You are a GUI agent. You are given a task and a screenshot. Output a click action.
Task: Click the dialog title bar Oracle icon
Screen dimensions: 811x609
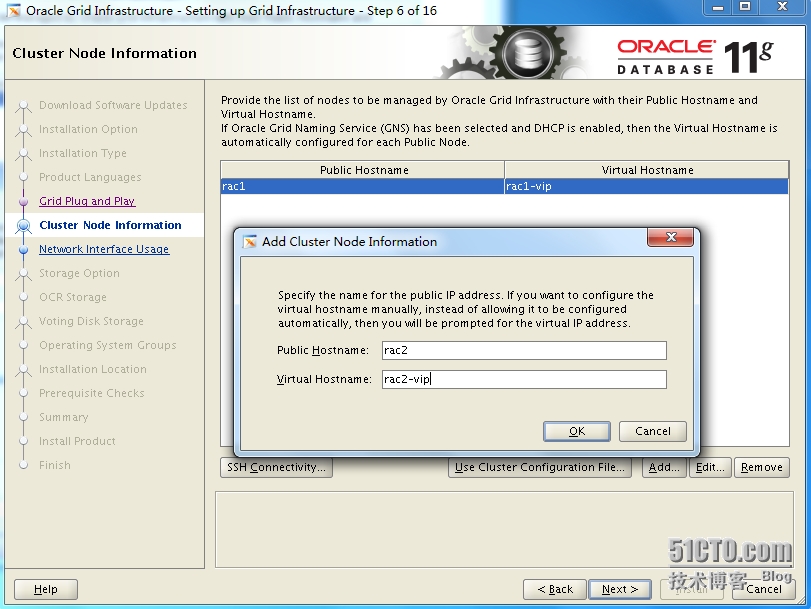[x=250, y=242]
